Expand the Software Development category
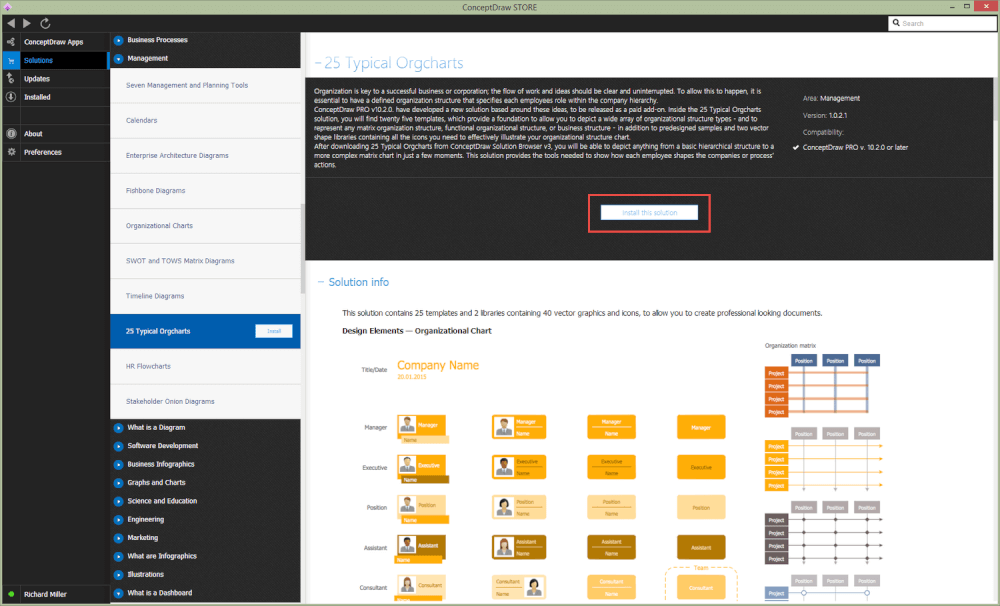Image resolution: width=1000 pixels, height=606 pixels. tap(119, 446)
